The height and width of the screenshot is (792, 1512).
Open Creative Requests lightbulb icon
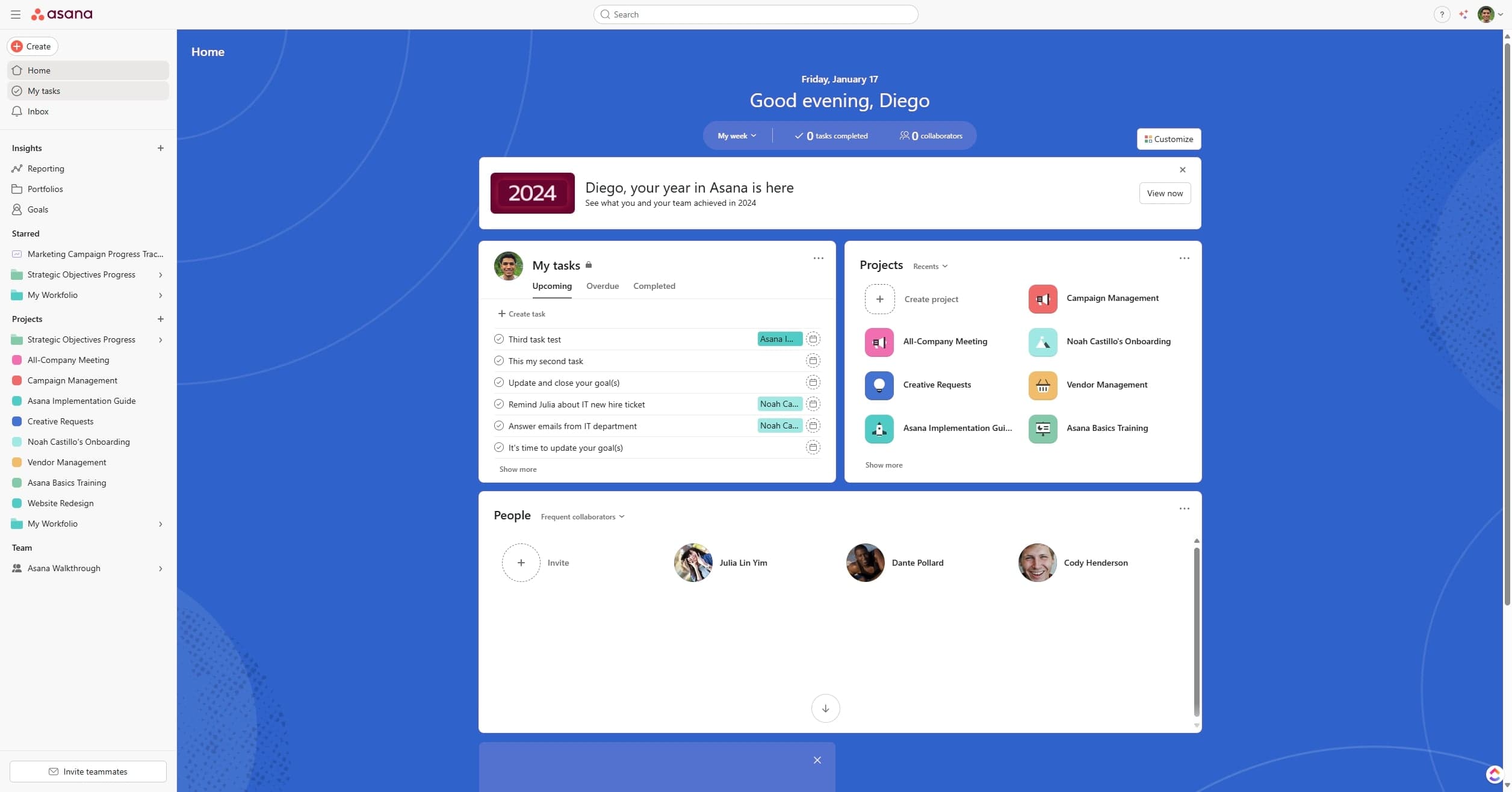point(879,386)
